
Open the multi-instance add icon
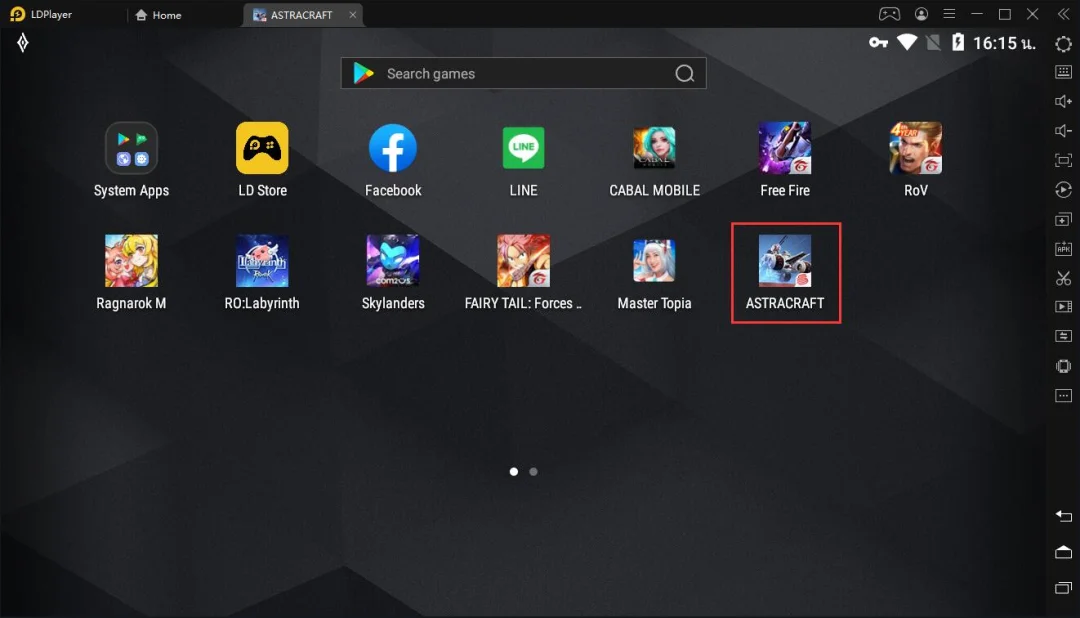coord(1063,219)
